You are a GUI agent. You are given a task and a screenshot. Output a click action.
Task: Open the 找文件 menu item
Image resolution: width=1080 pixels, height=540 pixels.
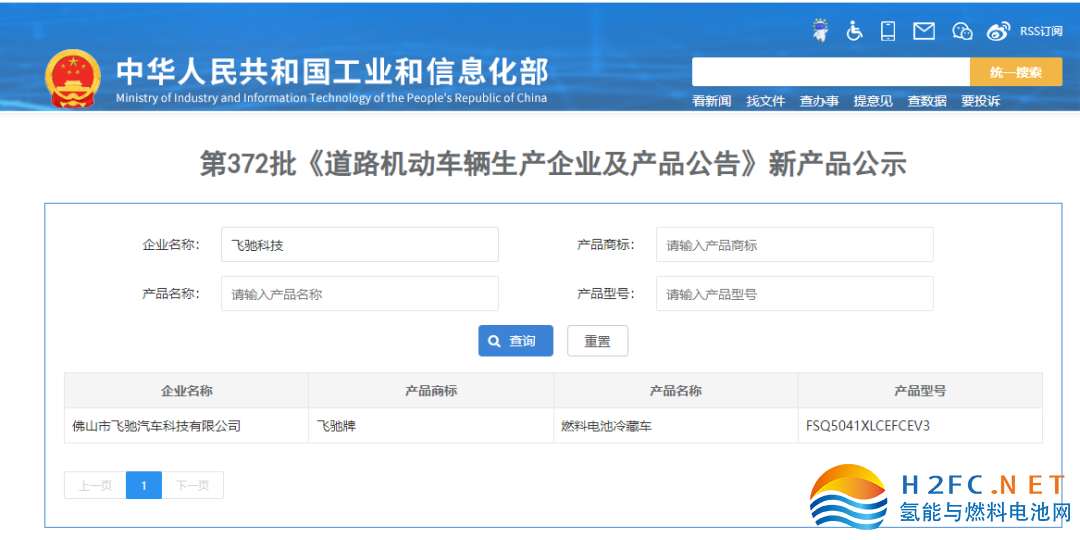coord(765,101)
